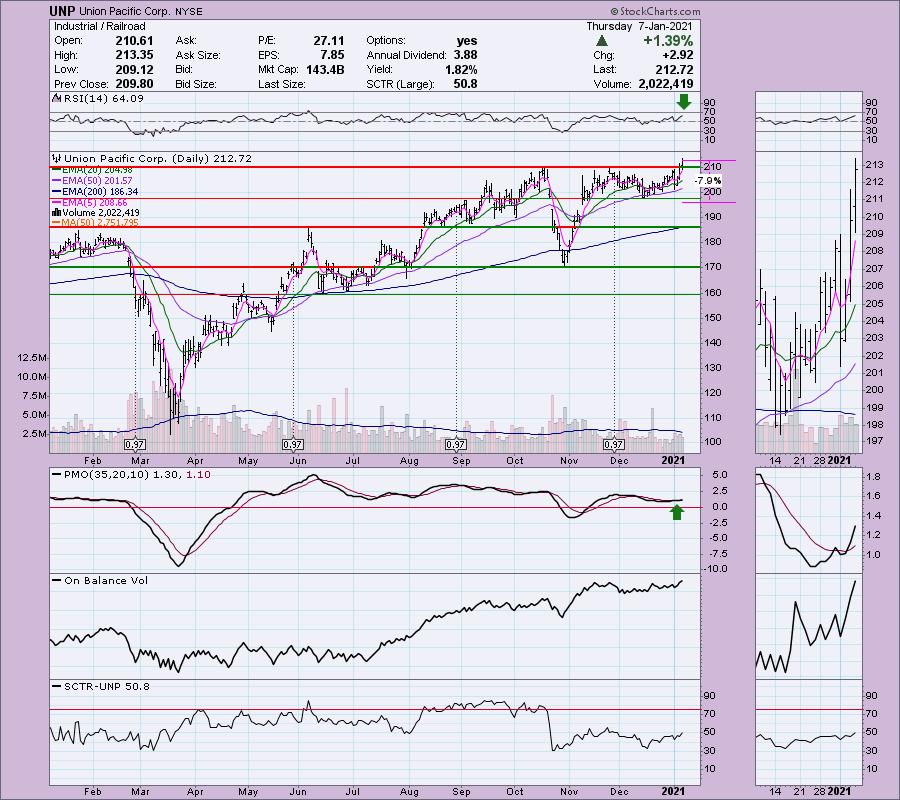900x800 pixels.
Task: Click the 'On Balance Vol' panel label
Action: pos(106,581)
